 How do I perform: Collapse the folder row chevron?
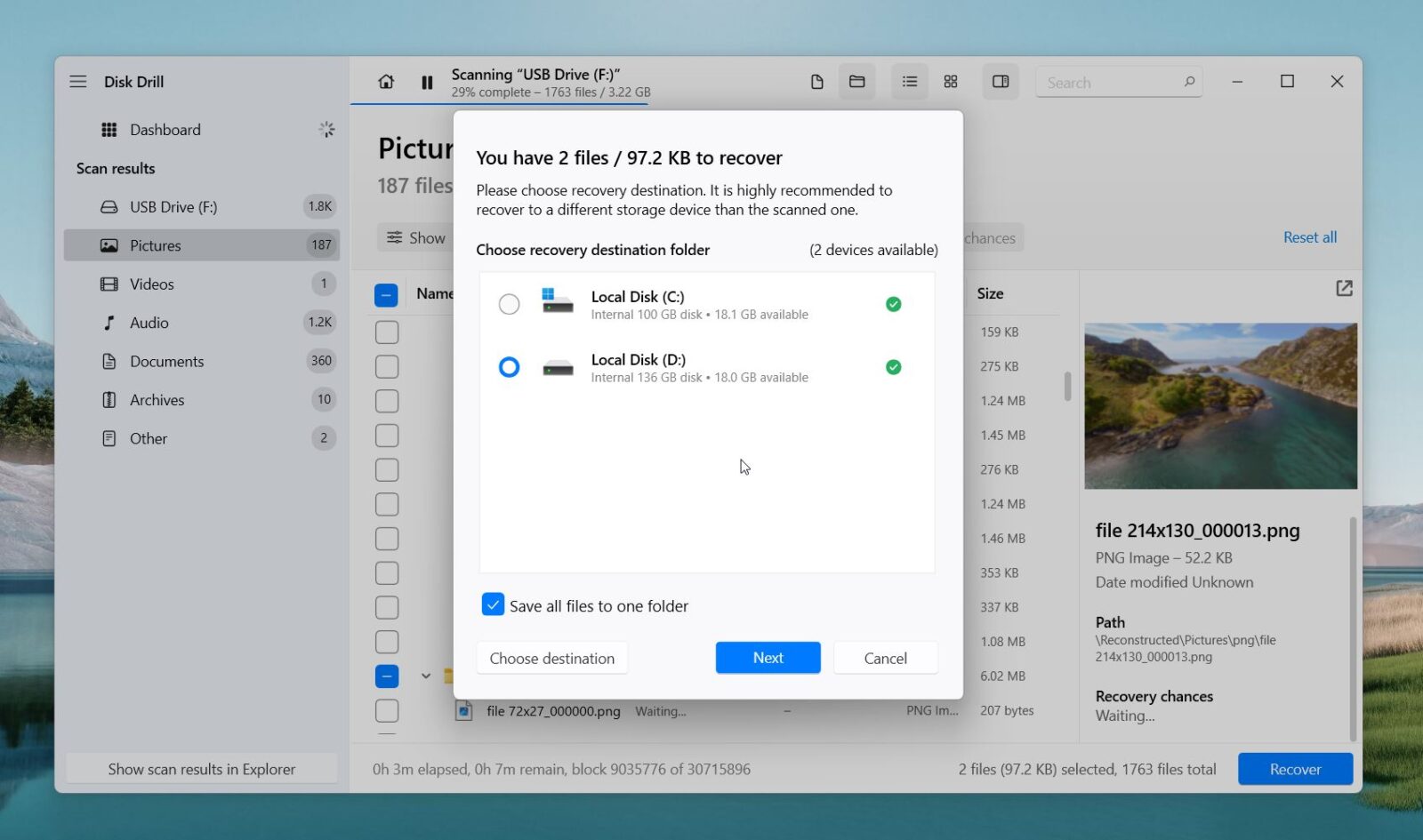426,676
